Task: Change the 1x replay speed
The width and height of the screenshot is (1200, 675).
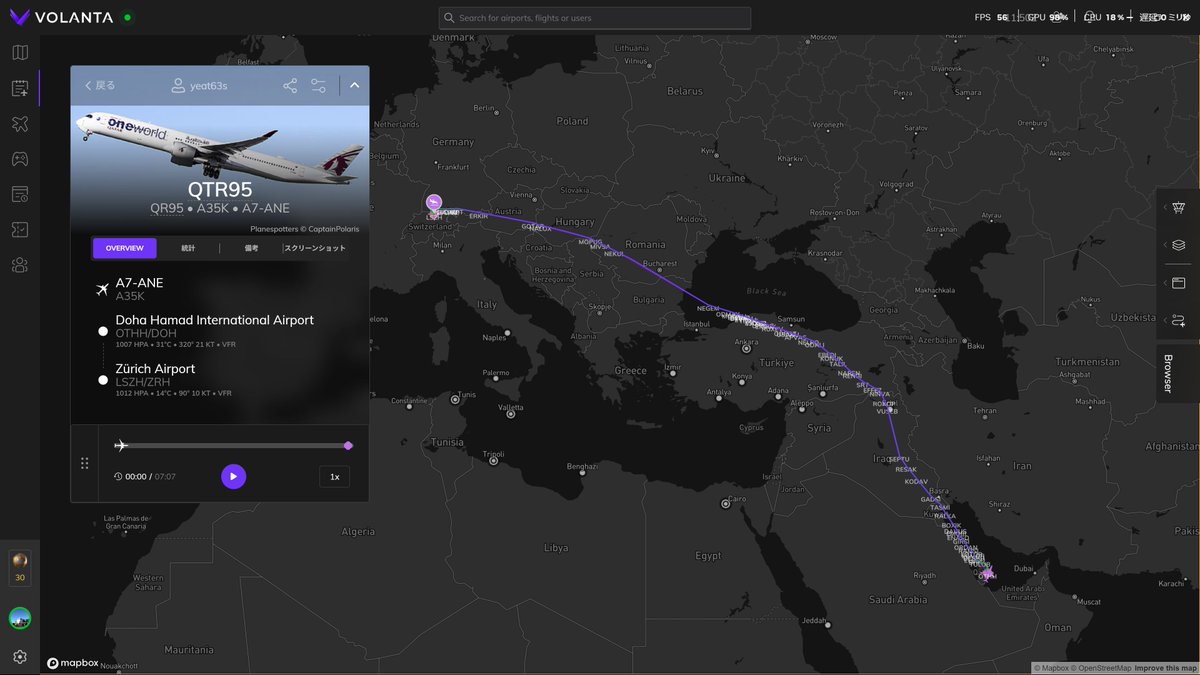Action: (335, 477)
